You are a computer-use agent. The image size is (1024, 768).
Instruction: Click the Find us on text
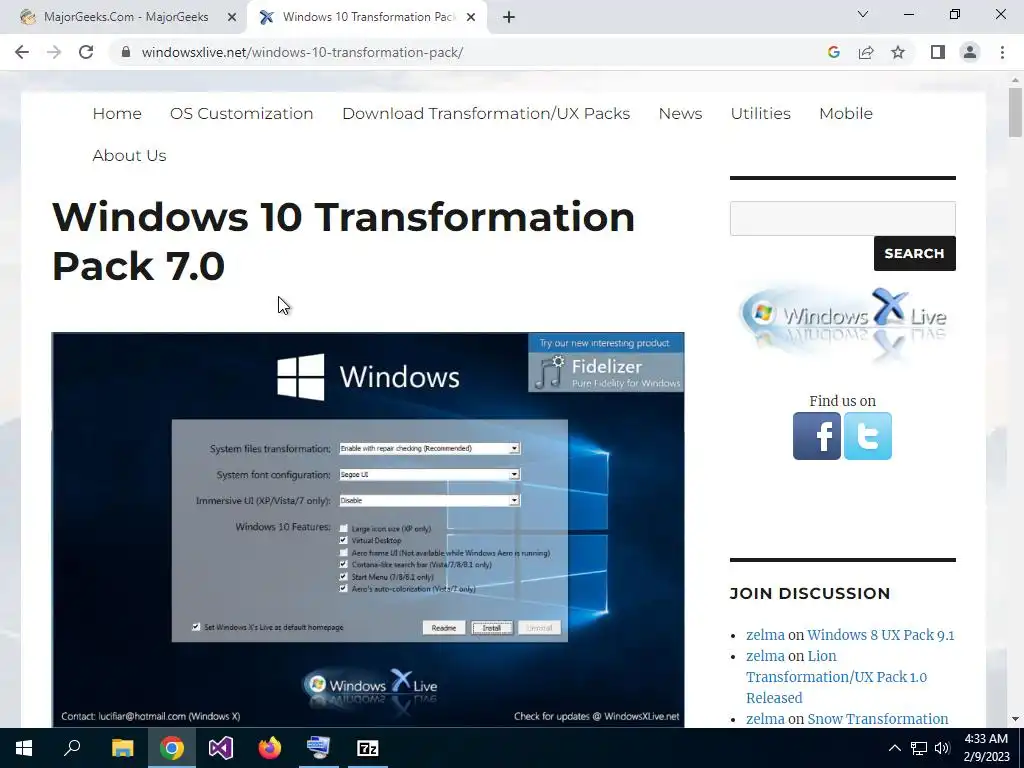pos(842,400)
